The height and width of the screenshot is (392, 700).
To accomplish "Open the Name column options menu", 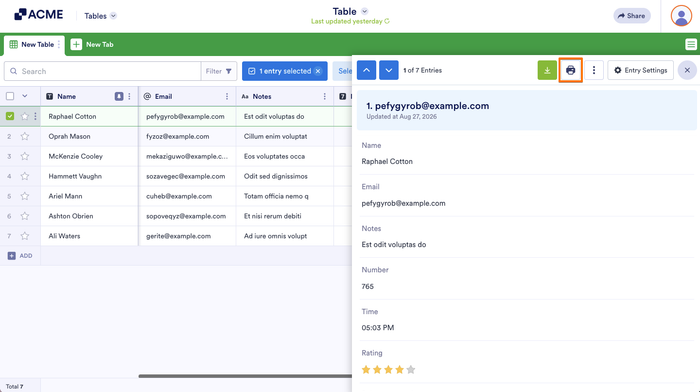I will click(129, 96).
